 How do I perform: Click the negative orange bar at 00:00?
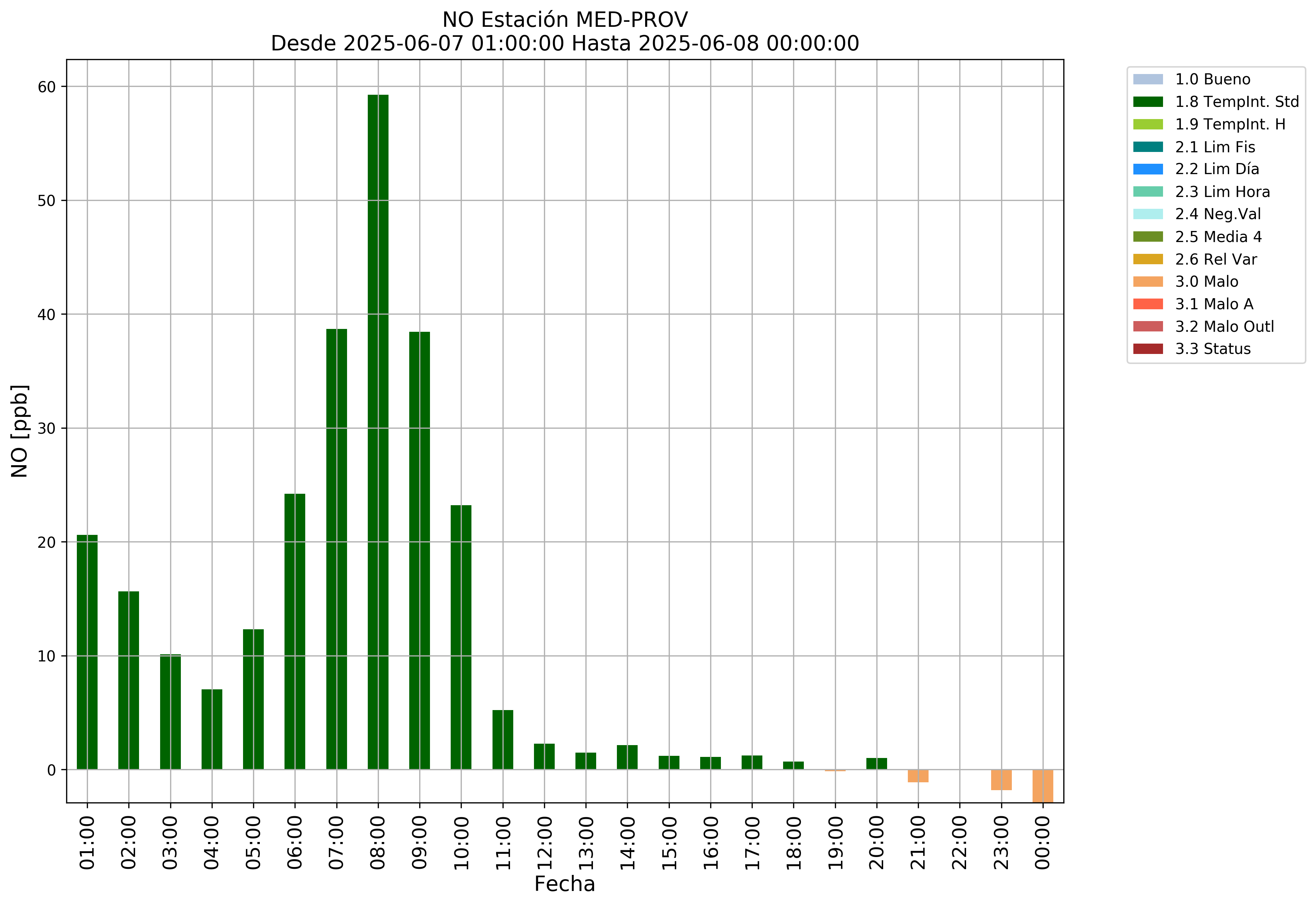tap(1043, 786)
